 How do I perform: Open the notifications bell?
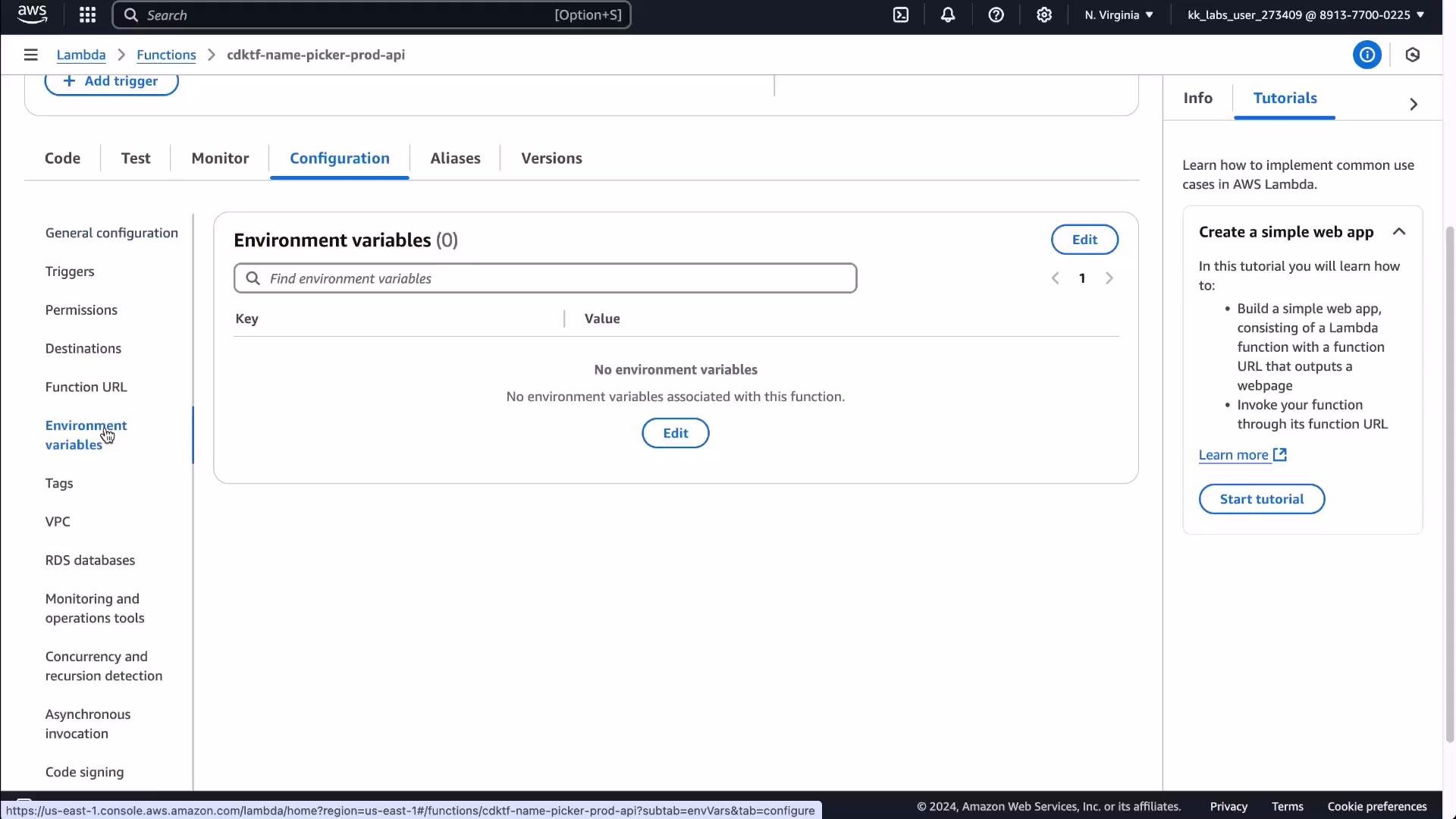click(948, 15)
